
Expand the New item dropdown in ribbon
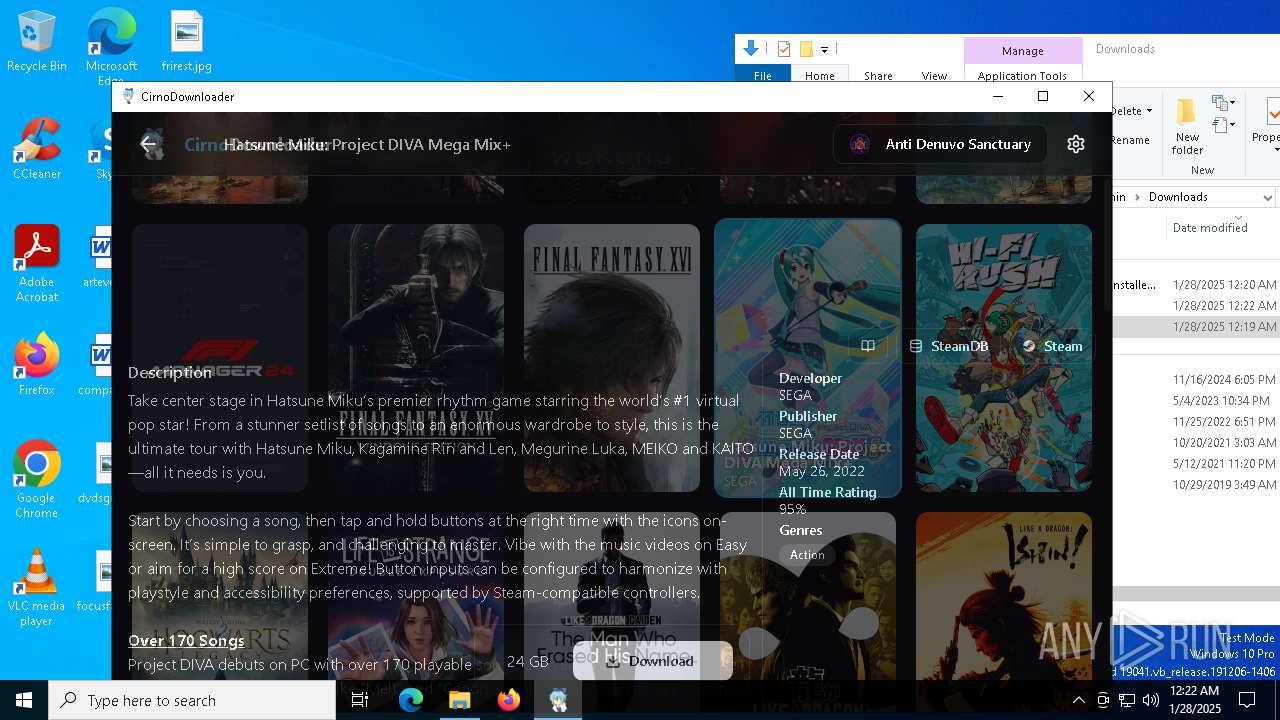(1223, 103)
